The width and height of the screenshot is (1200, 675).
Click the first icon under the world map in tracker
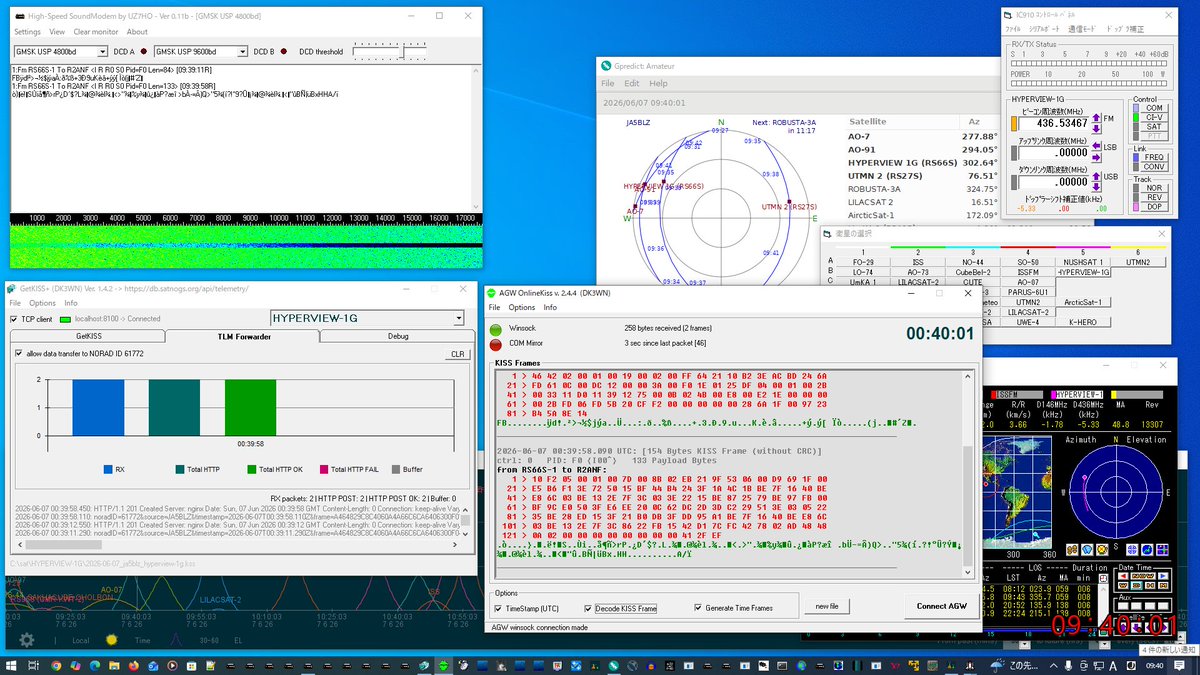point(1072,550)
